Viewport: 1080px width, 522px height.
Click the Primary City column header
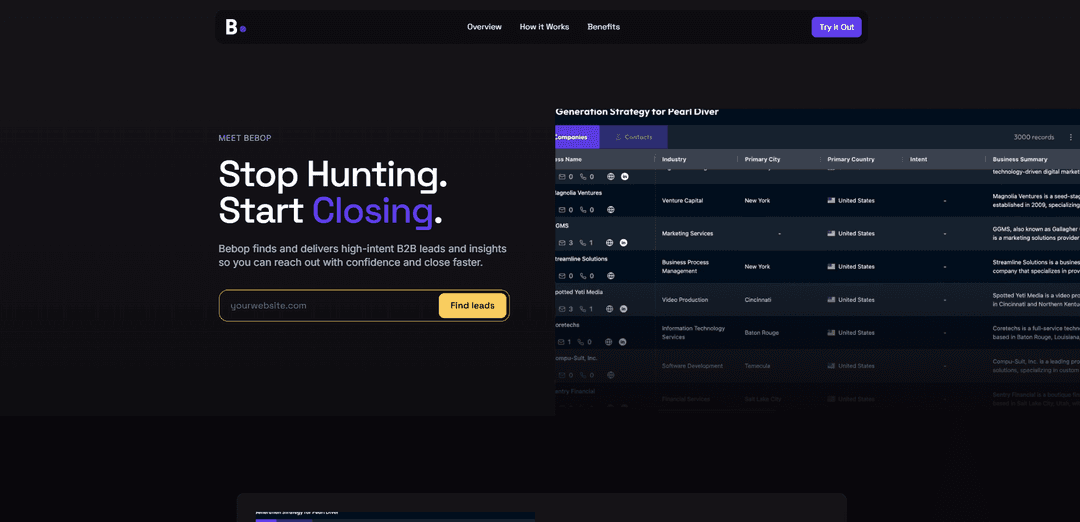click(762, 159)
